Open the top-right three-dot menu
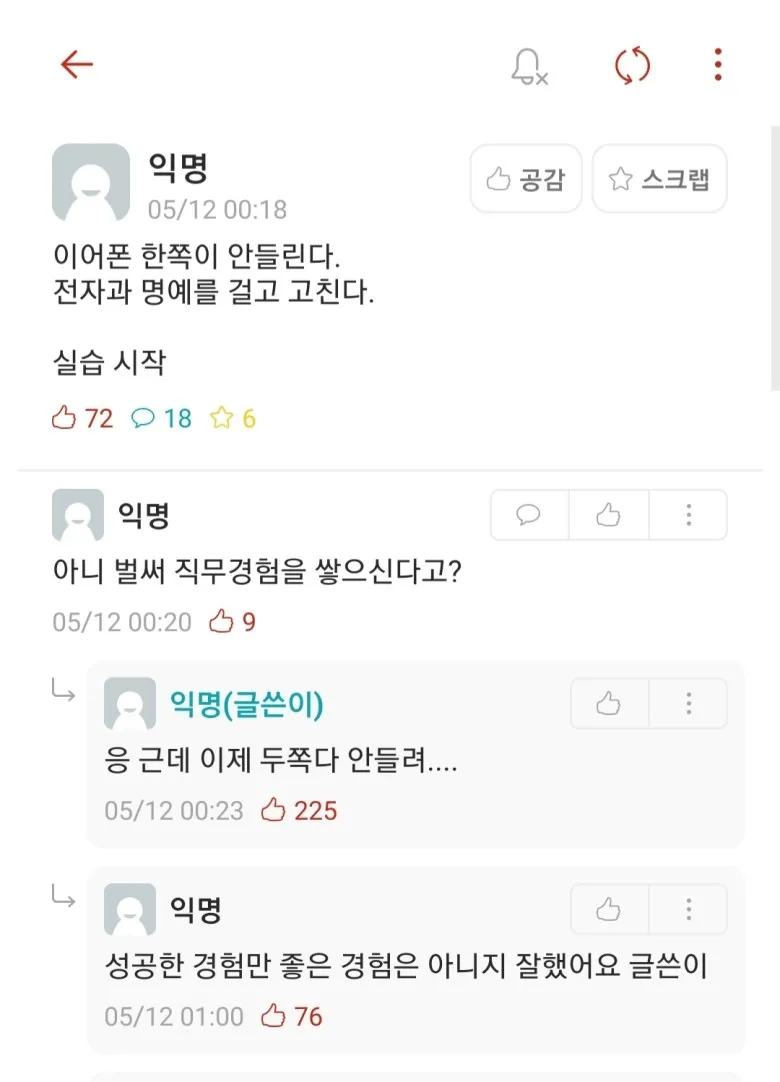This screenshot has width=780, height=1082. point(717,66)
